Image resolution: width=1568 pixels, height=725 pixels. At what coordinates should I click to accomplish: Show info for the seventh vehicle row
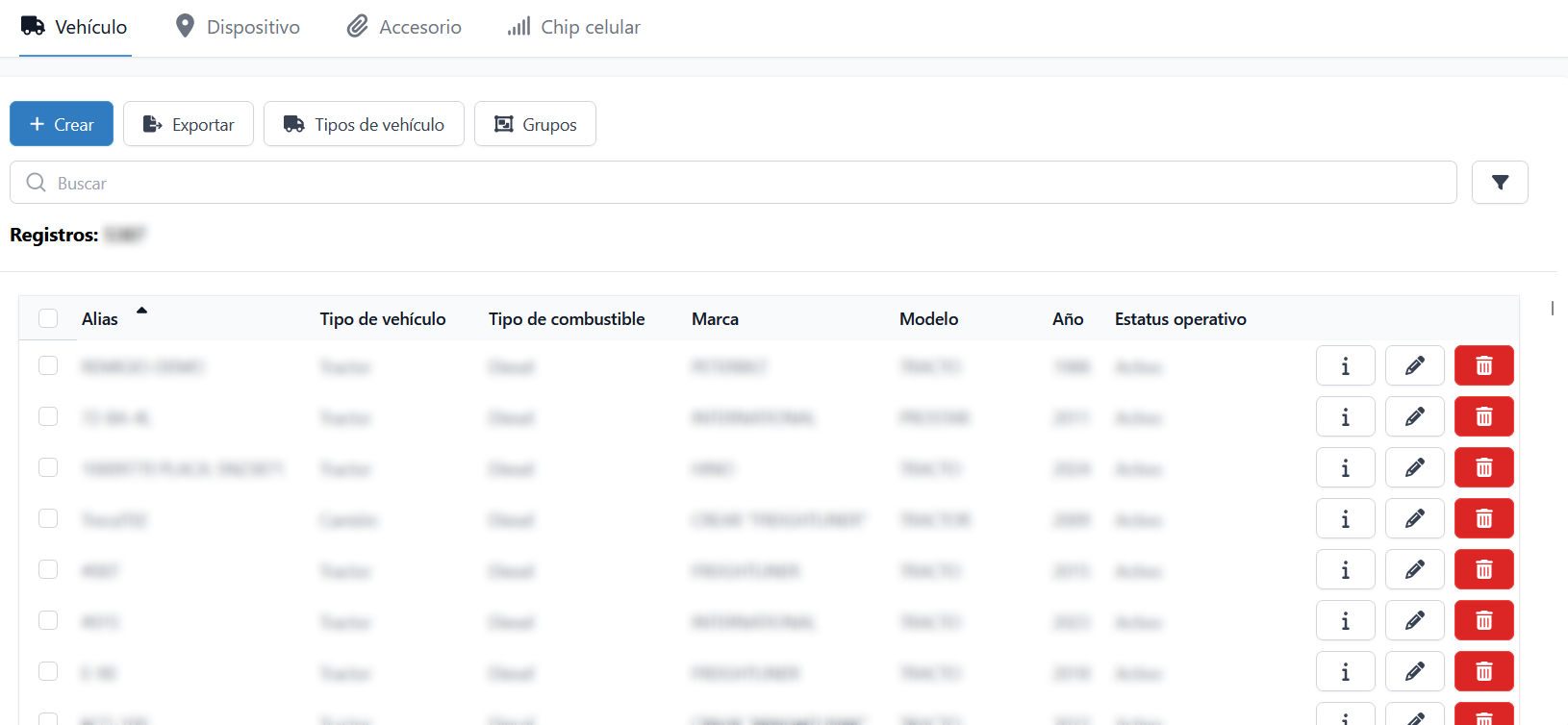coord(1345,671)
